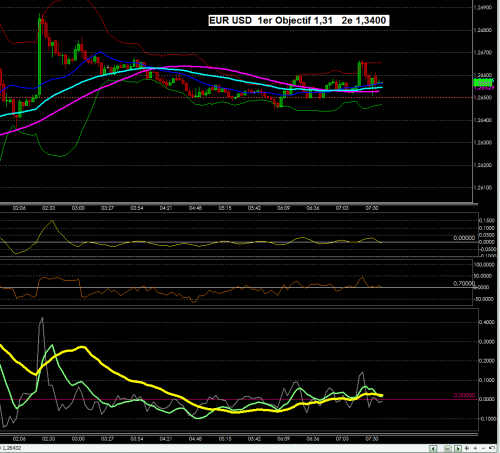
Task: Click the four-way pan arrows icon
Action: click(x=467, y=448)
